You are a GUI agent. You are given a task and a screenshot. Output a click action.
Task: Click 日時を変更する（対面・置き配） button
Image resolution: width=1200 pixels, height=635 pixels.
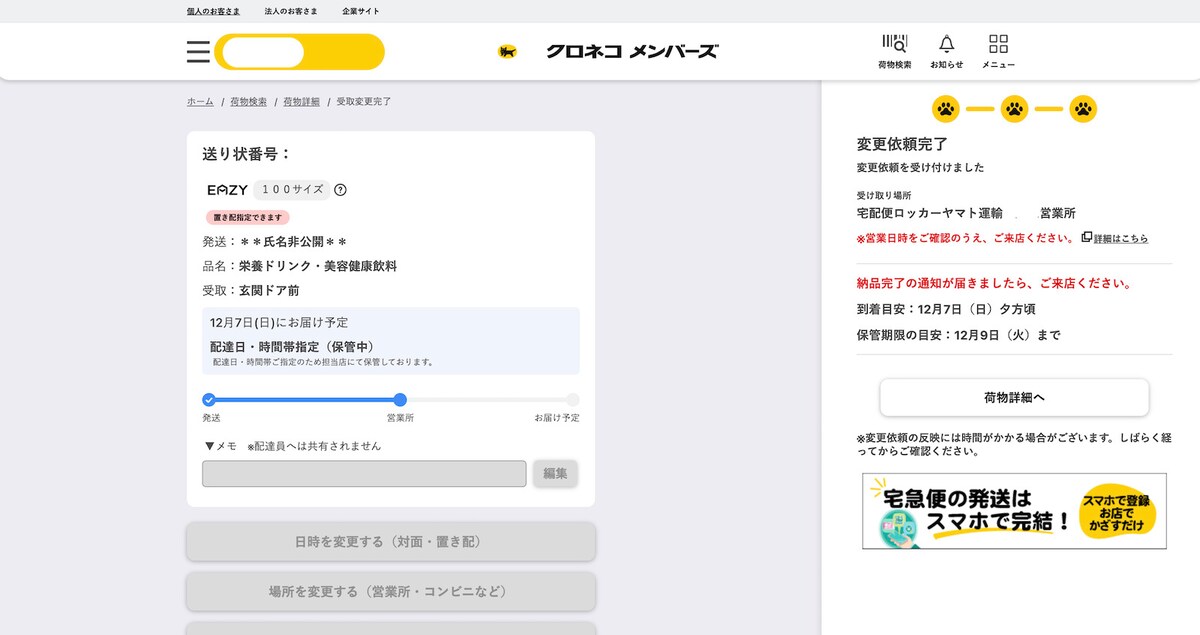[390, 542]
